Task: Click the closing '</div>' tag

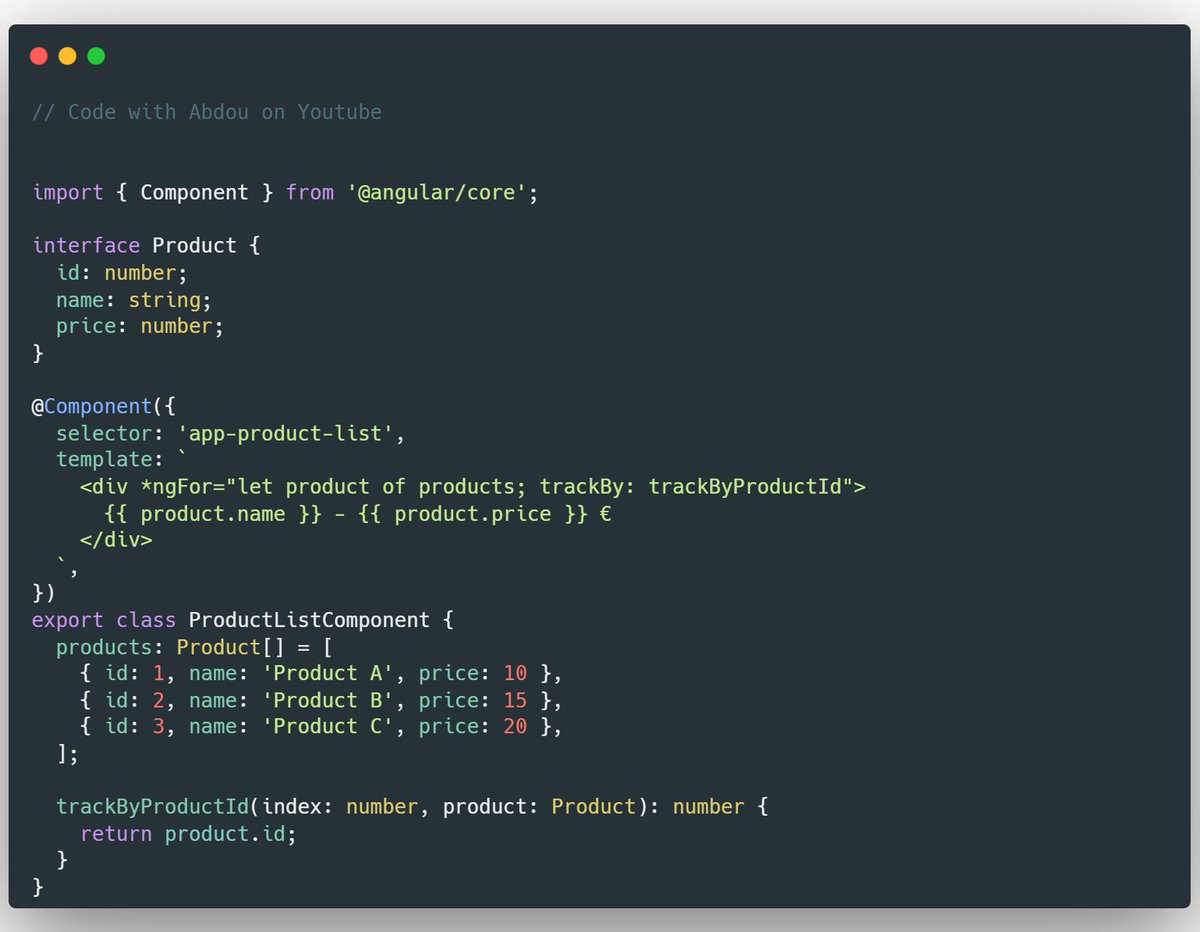Action: [116, 540]
